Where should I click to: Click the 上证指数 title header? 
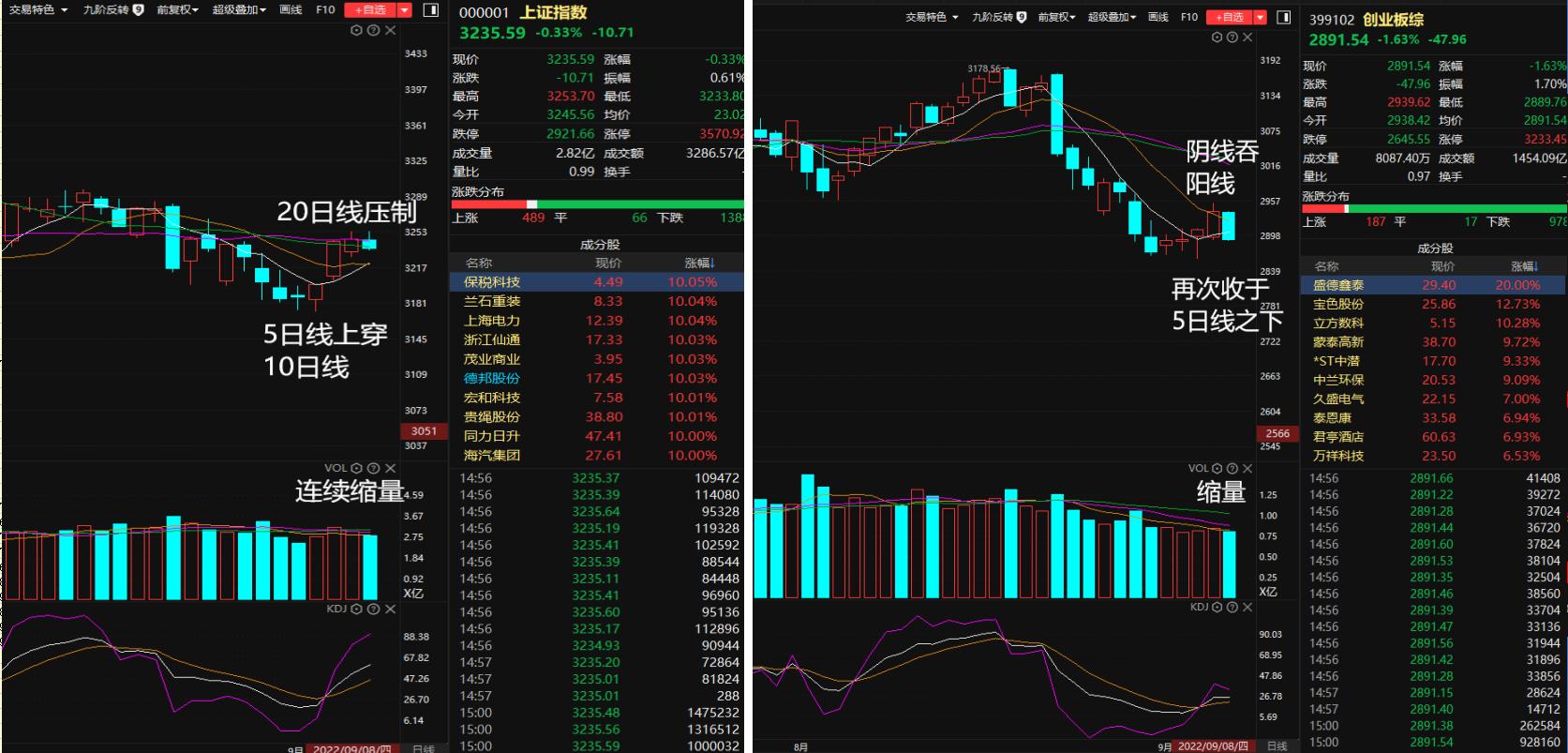coord(554,12)
